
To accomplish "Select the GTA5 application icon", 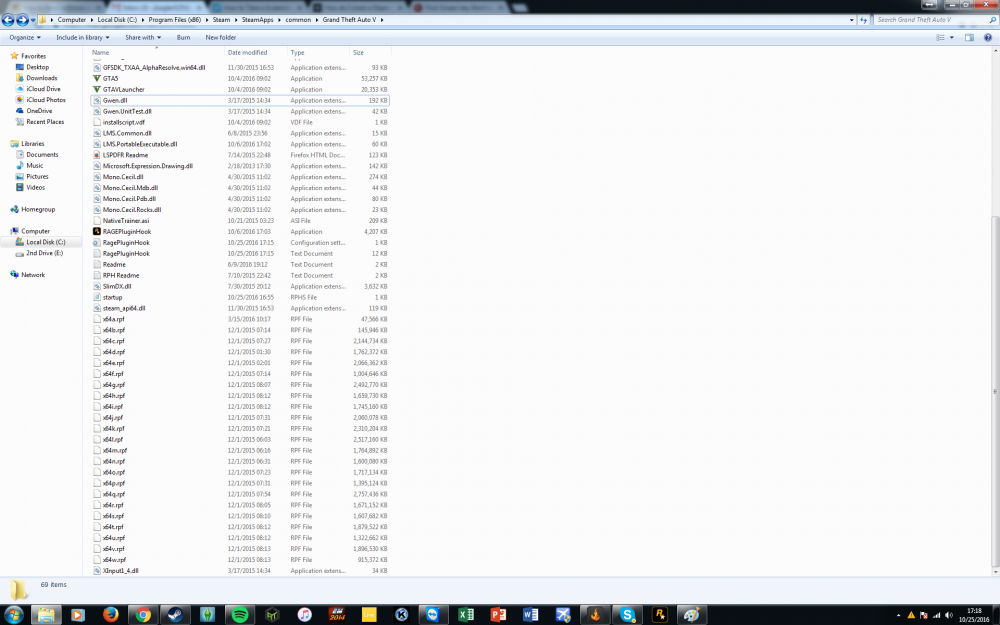I will tap(97, 78).
